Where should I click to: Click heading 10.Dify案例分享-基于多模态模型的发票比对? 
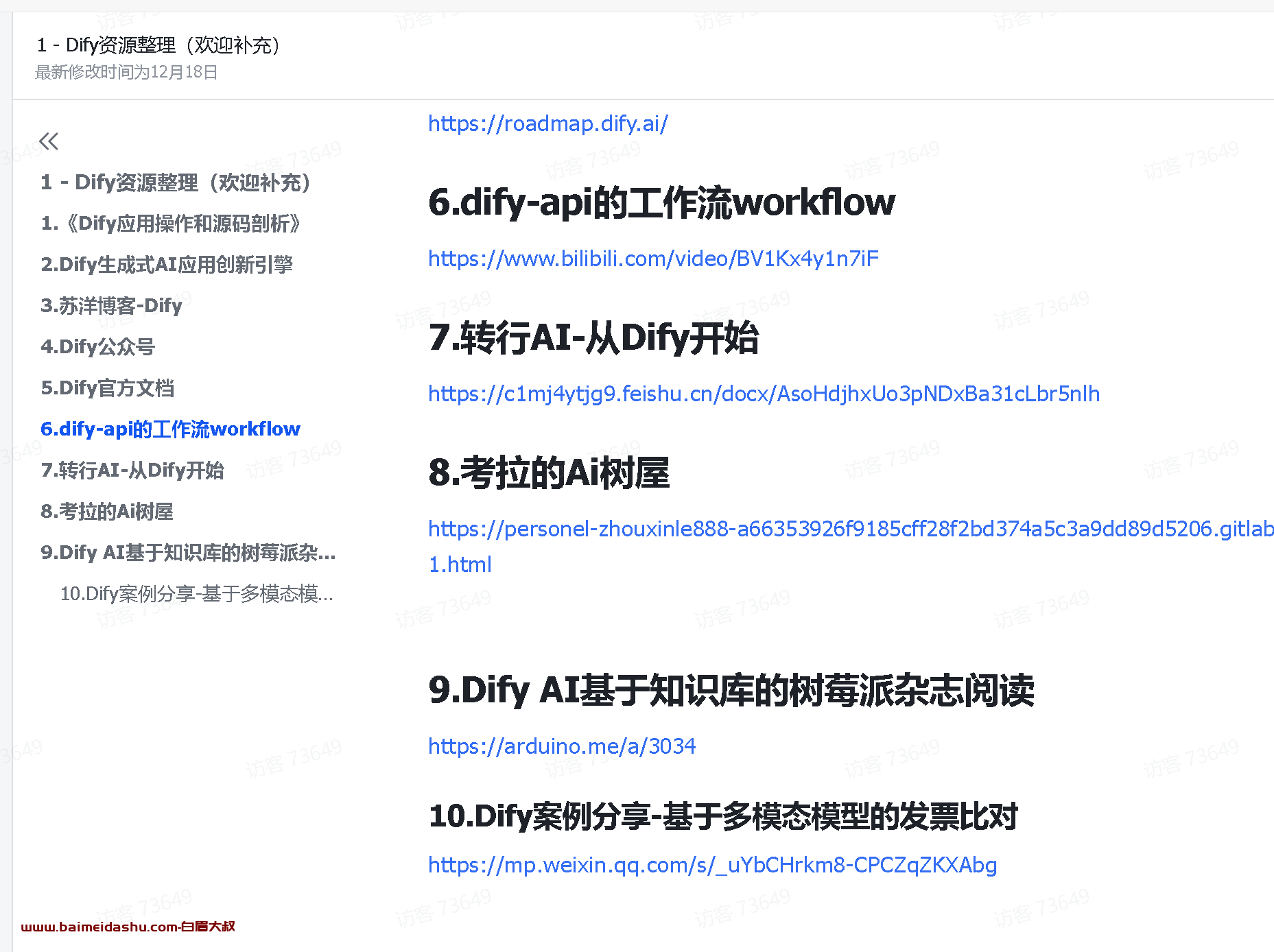click(723, 816)
